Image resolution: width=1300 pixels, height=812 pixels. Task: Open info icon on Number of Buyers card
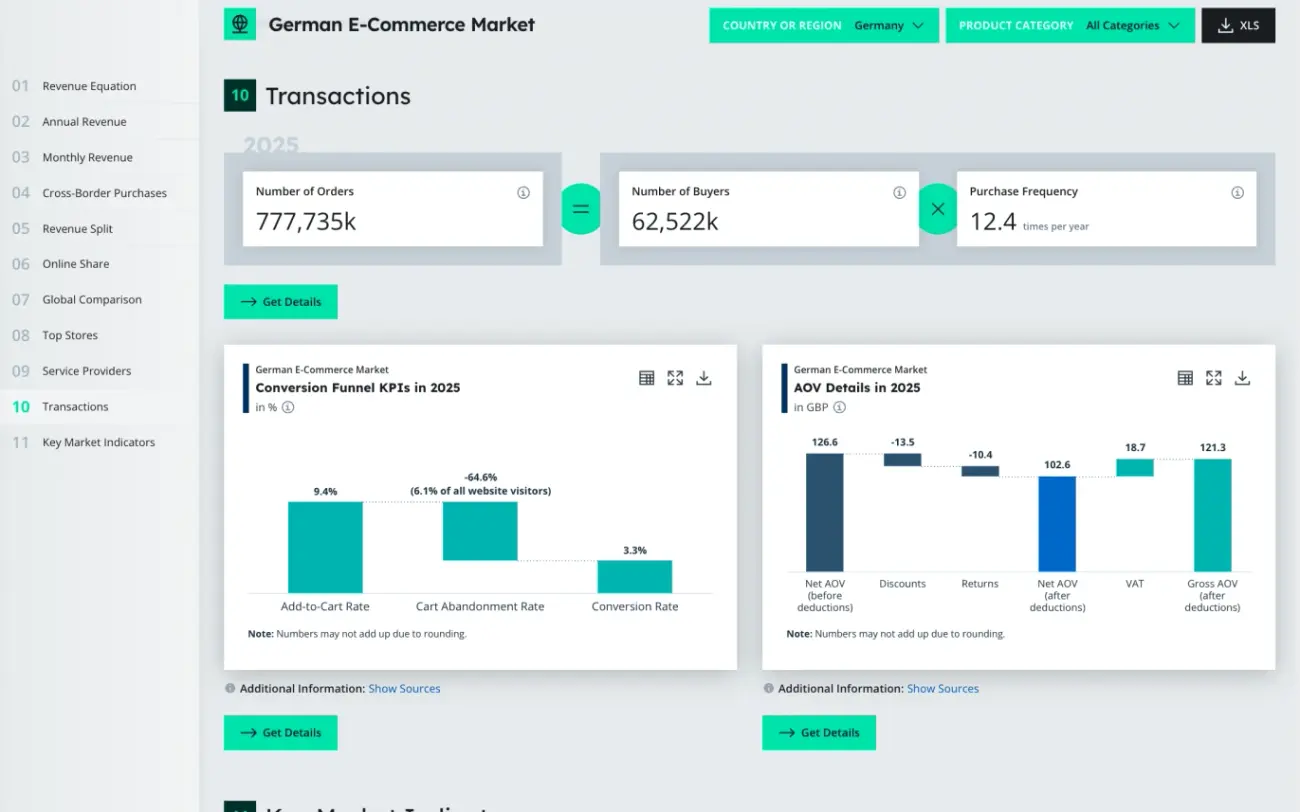[x=899, y=192]
